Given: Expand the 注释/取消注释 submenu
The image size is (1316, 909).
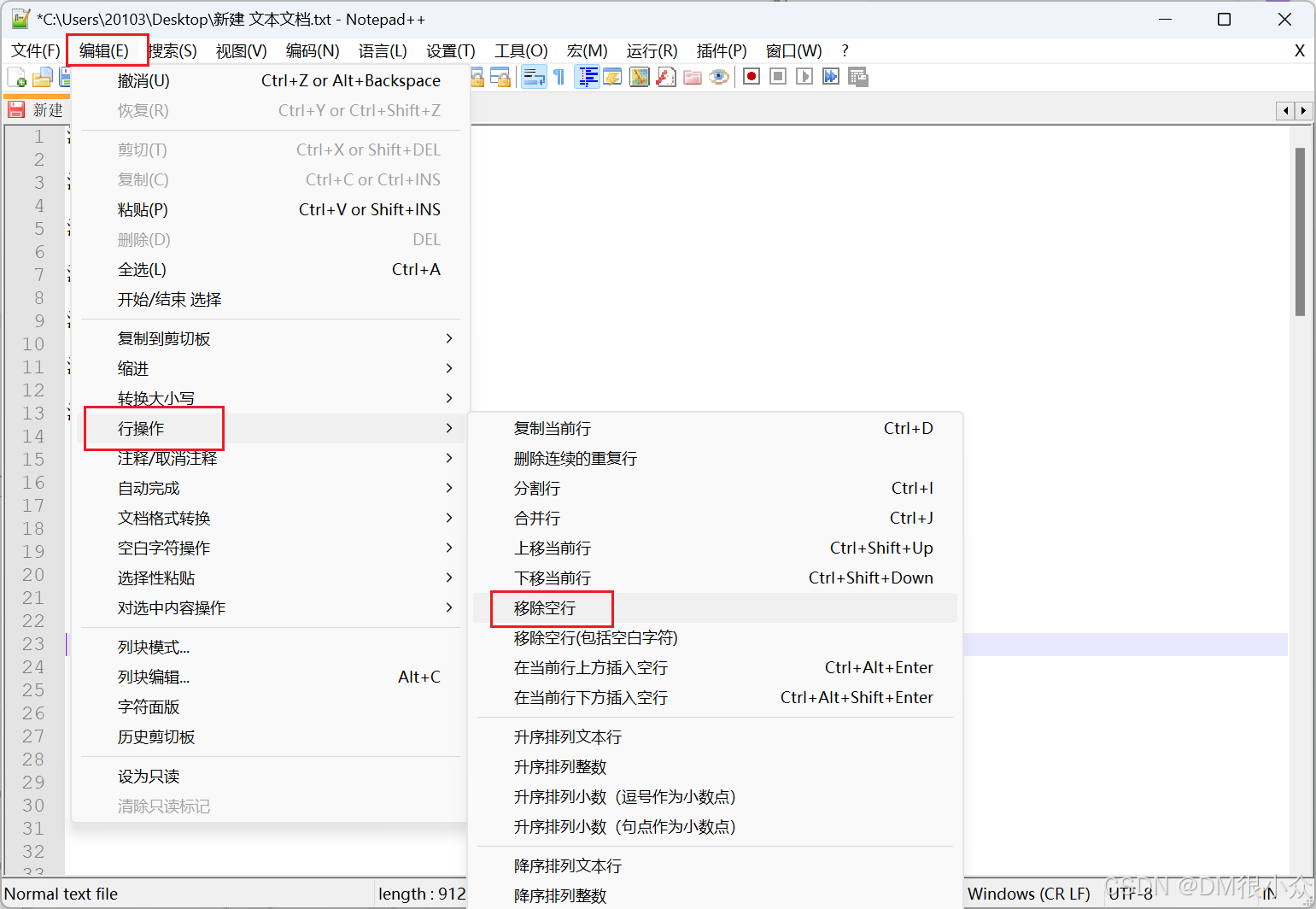Looking at the screenshot, I should pyautogui.click(x=271, y=458).
